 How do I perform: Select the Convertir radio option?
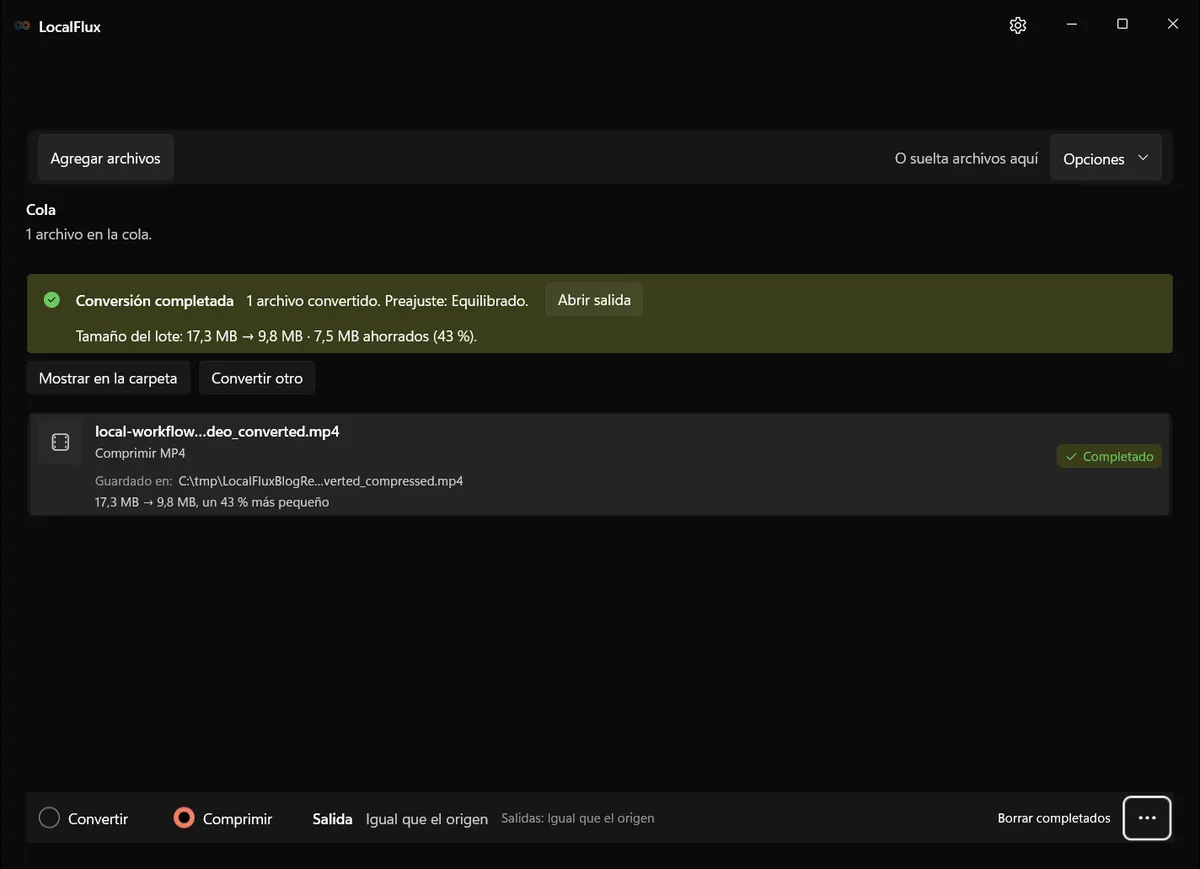click(84, 818)
